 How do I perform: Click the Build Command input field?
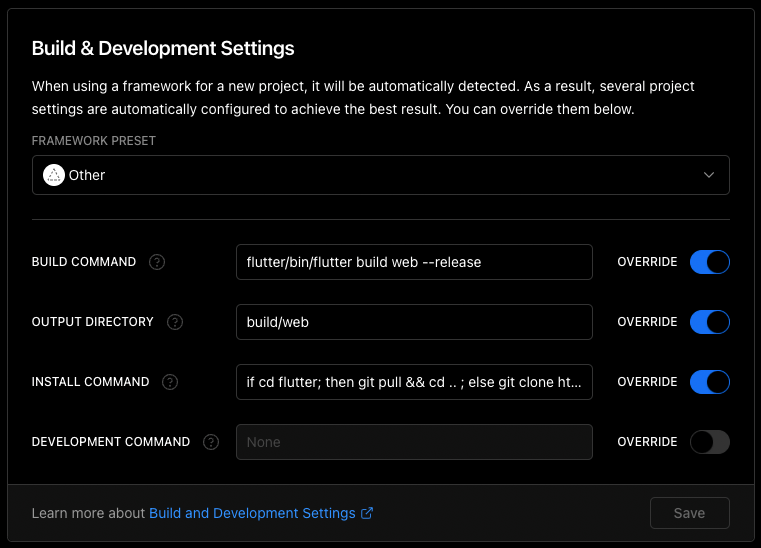414,262
